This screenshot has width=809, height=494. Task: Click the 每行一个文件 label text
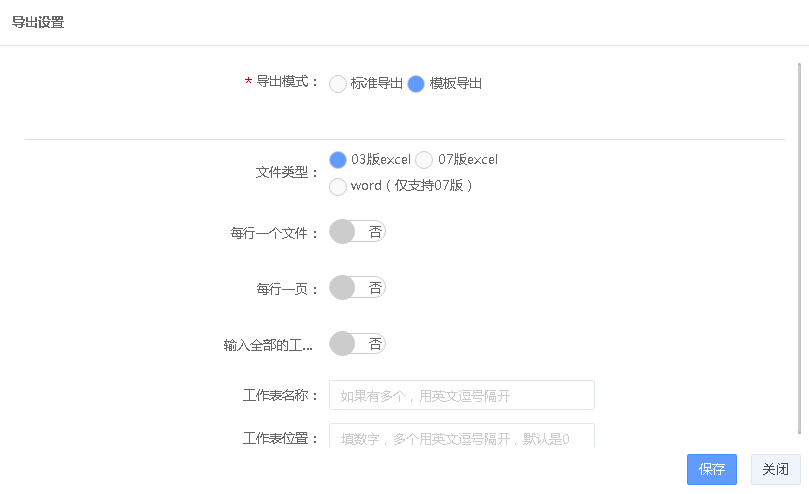[274, 233]
